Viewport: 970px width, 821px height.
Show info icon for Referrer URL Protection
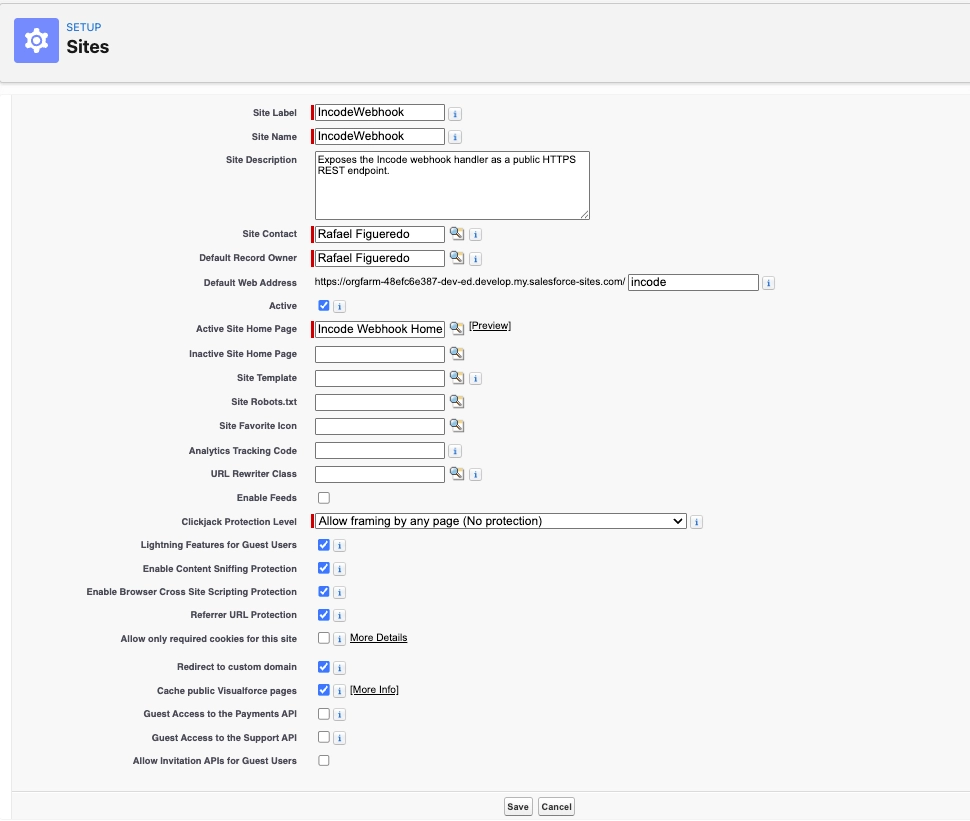(x=339, y=616)
